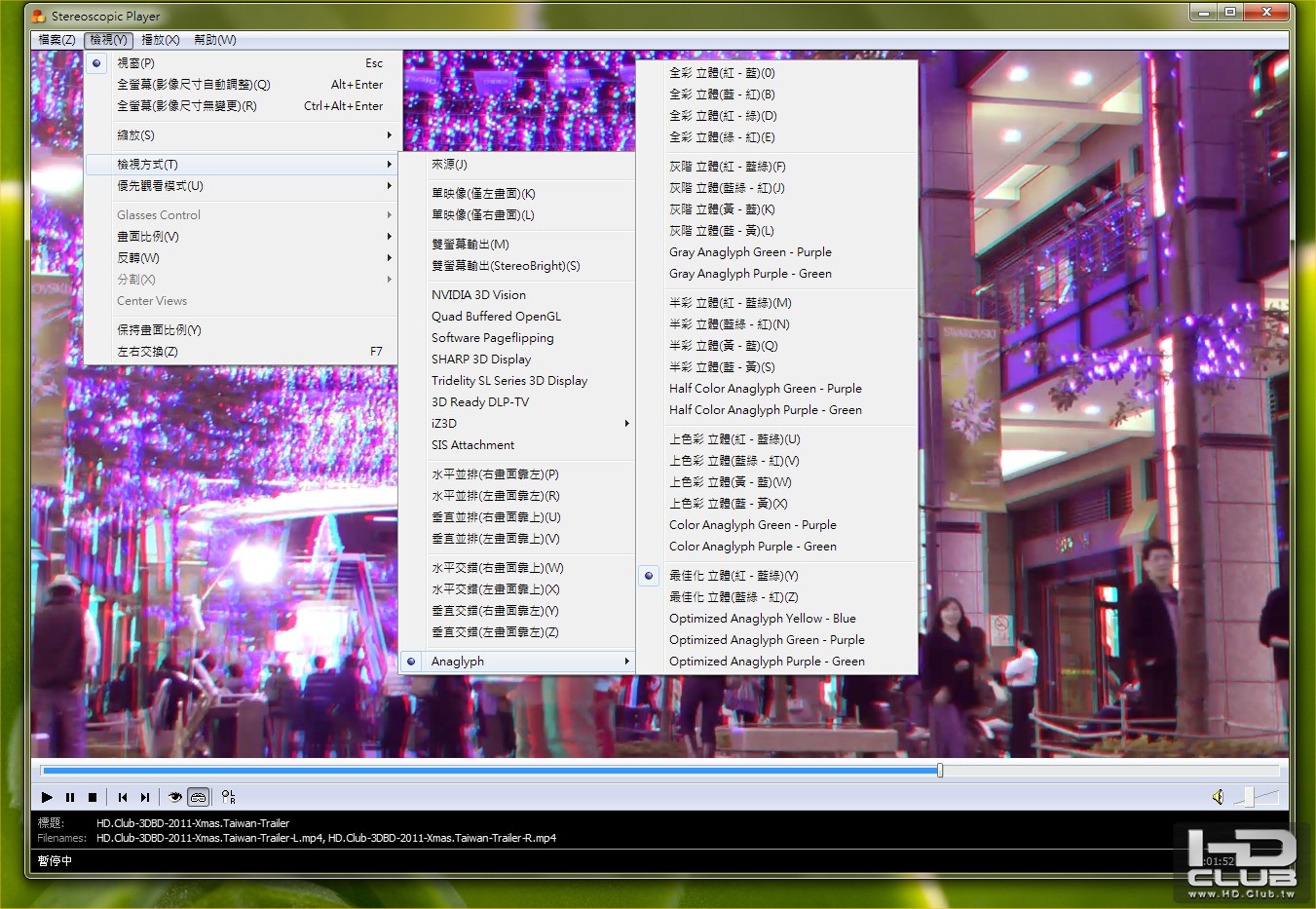Select 雙螢幕輸出(M)
The image size is (1316, 909).
517,245
